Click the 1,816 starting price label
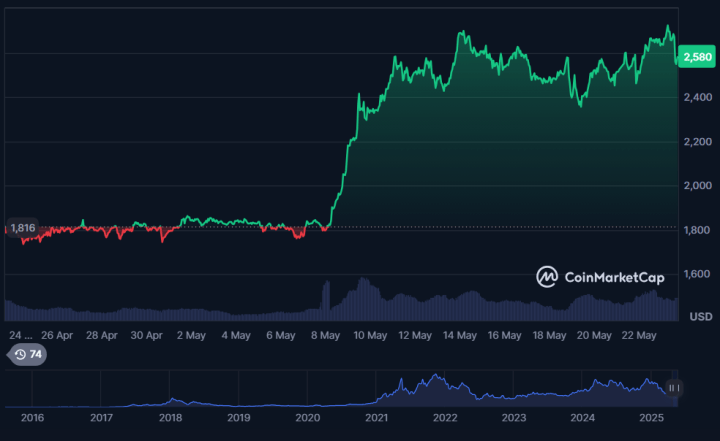This screenshot has width=720, height=441. pyautogui.click(x=22, y=228)
